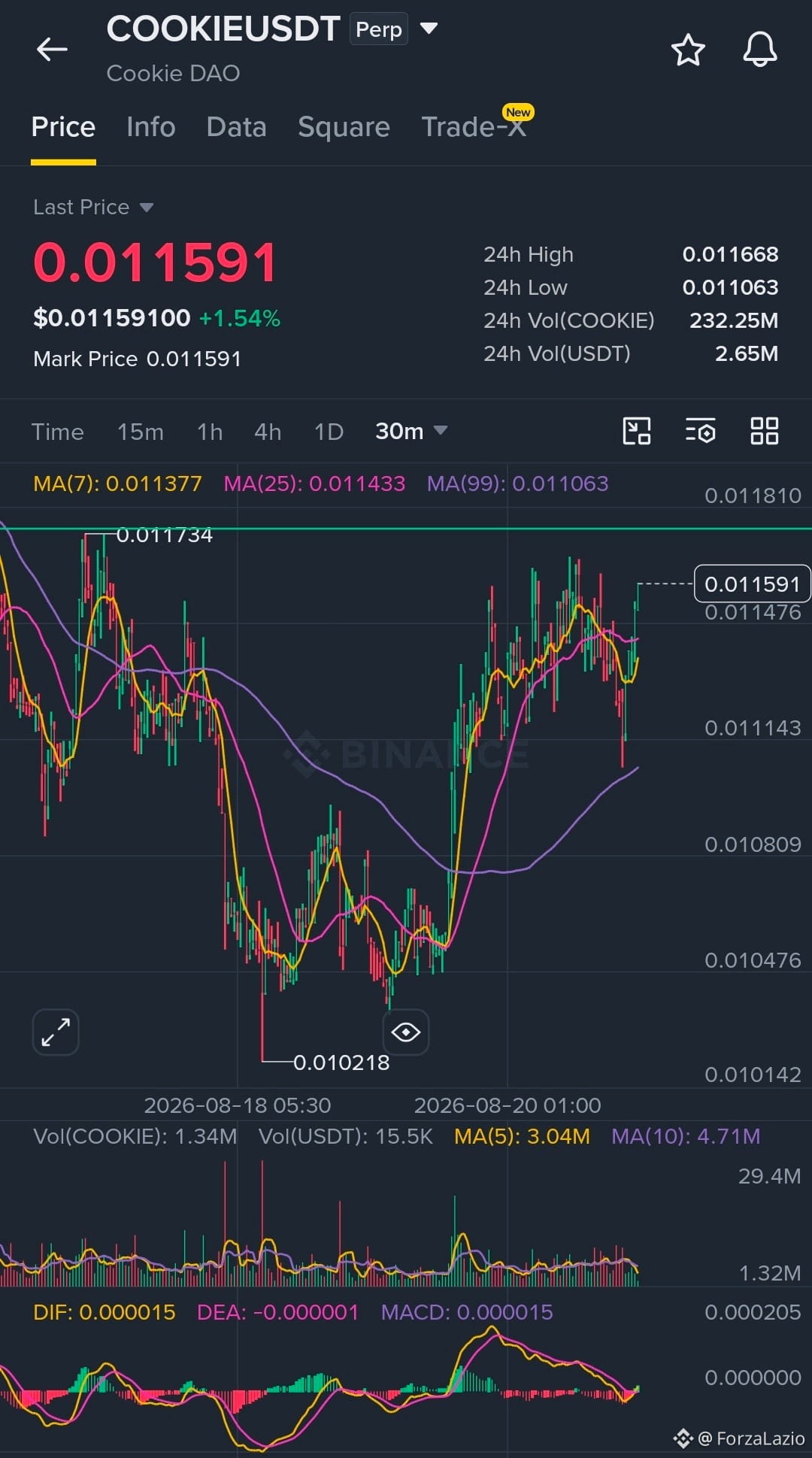Viewport: 812px width, 1458px height.
Task: Select the 4h chart interval
Action: point(268,432)
